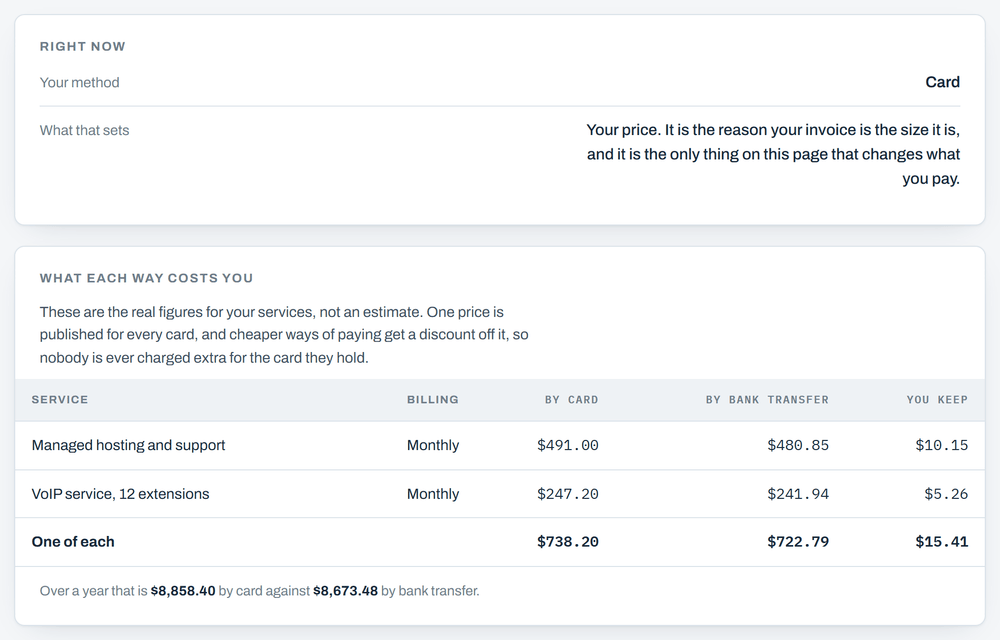
Task: Click the WHAT EACH WAY COSTS YOU heading
Action: coord(146,278)
